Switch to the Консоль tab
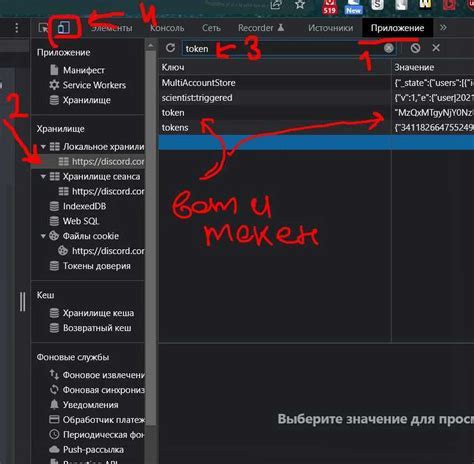 tap(167, 28)
